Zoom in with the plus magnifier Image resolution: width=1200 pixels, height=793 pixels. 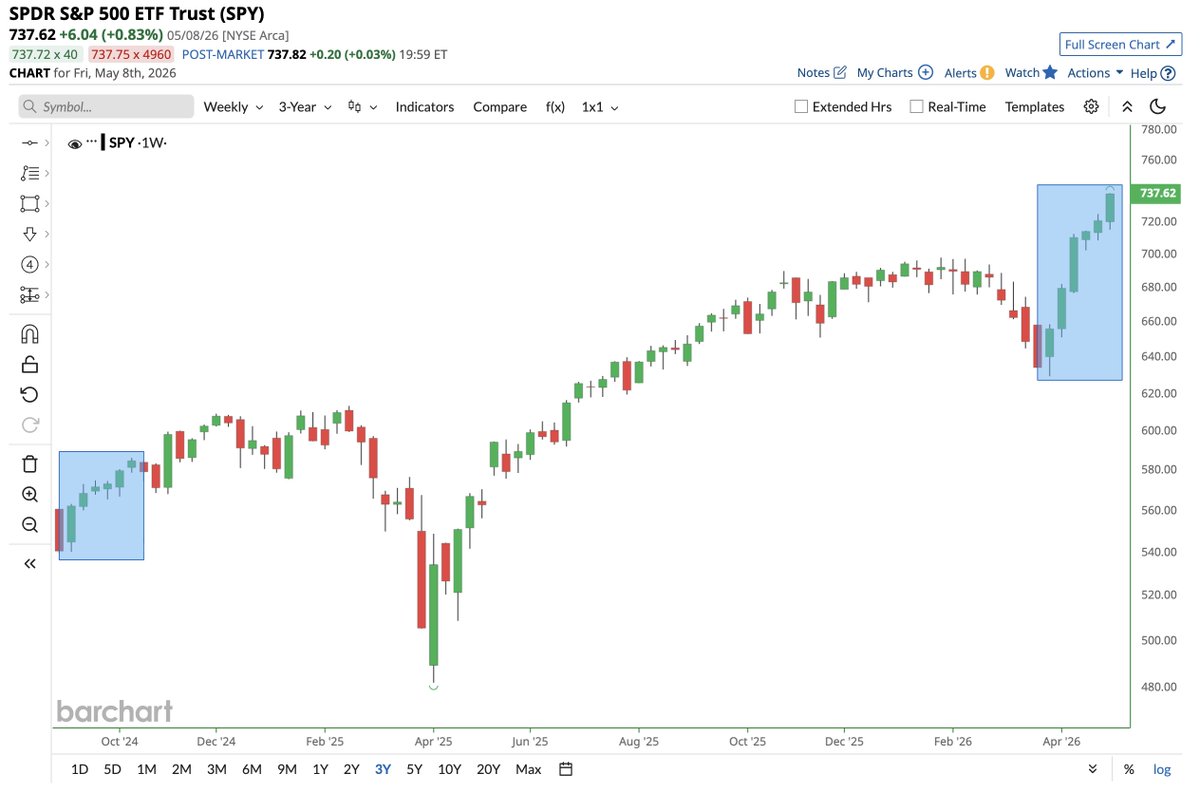(x=29, y=494)
